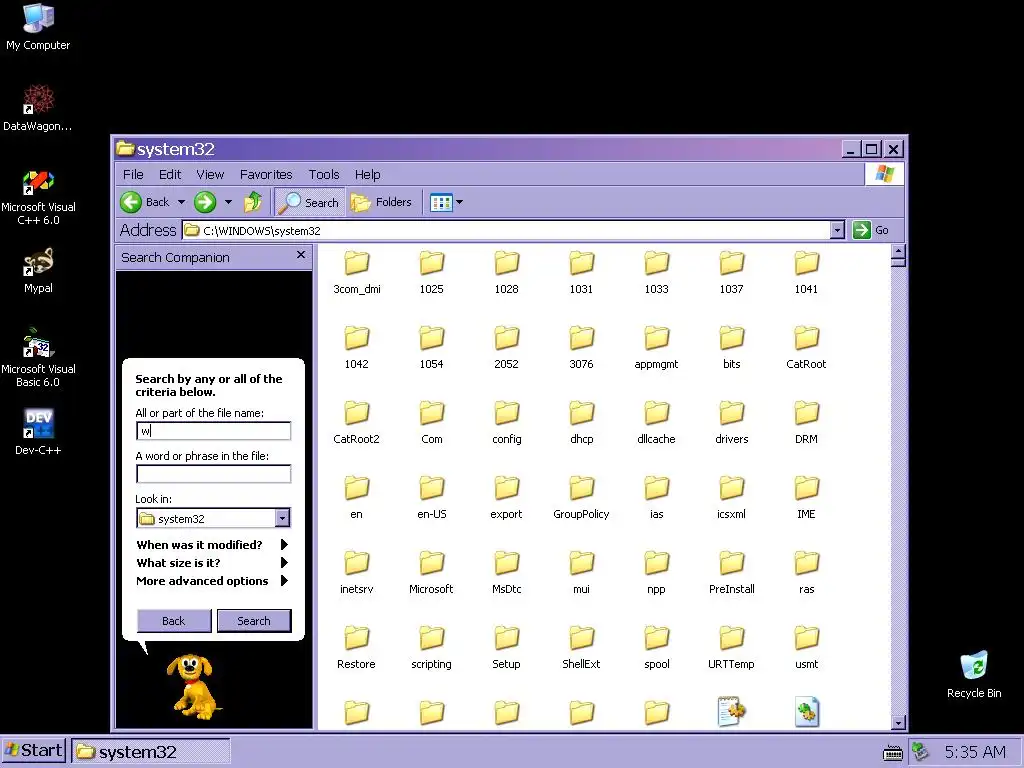Image resolution: width=1024 pixels, height=768 pixels.
Task: Select the PreInstall folder
Action: 731,571
